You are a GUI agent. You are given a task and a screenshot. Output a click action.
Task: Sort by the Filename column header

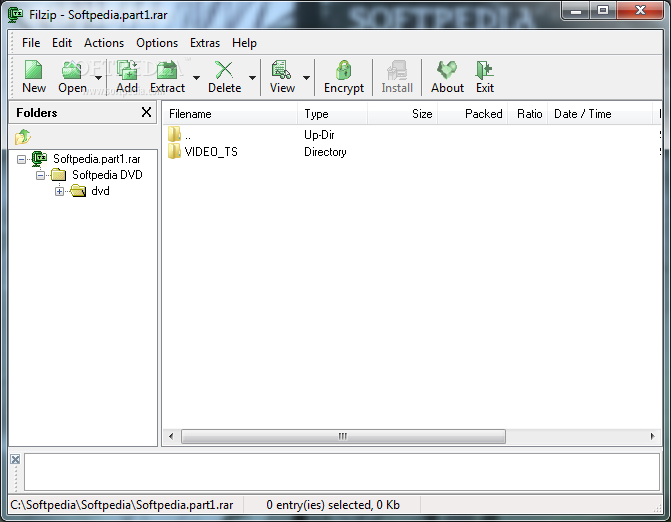[230, 114]
